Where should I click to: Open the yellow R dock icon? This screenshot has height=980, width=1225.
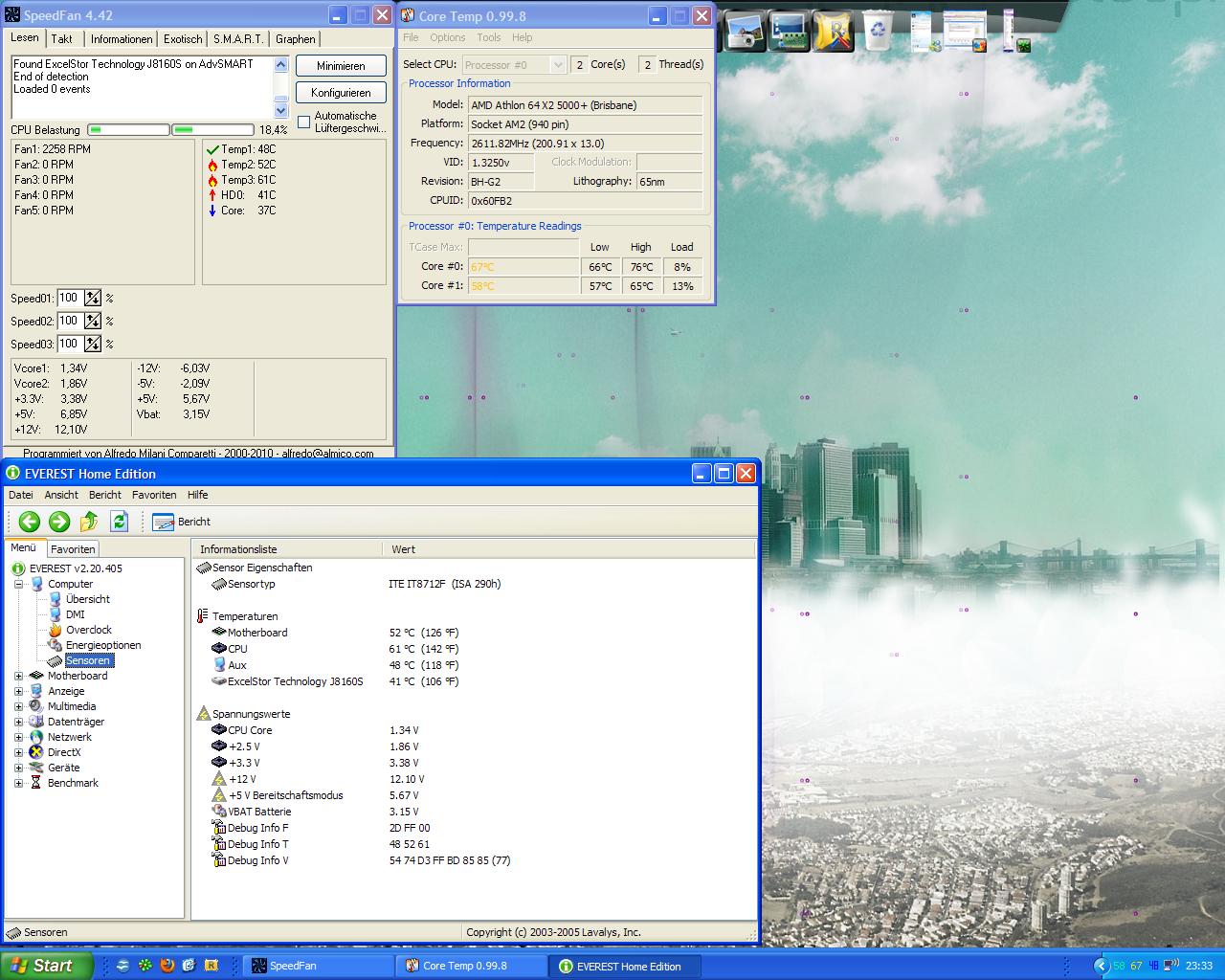pyautogui.click(x=833, y=31)
